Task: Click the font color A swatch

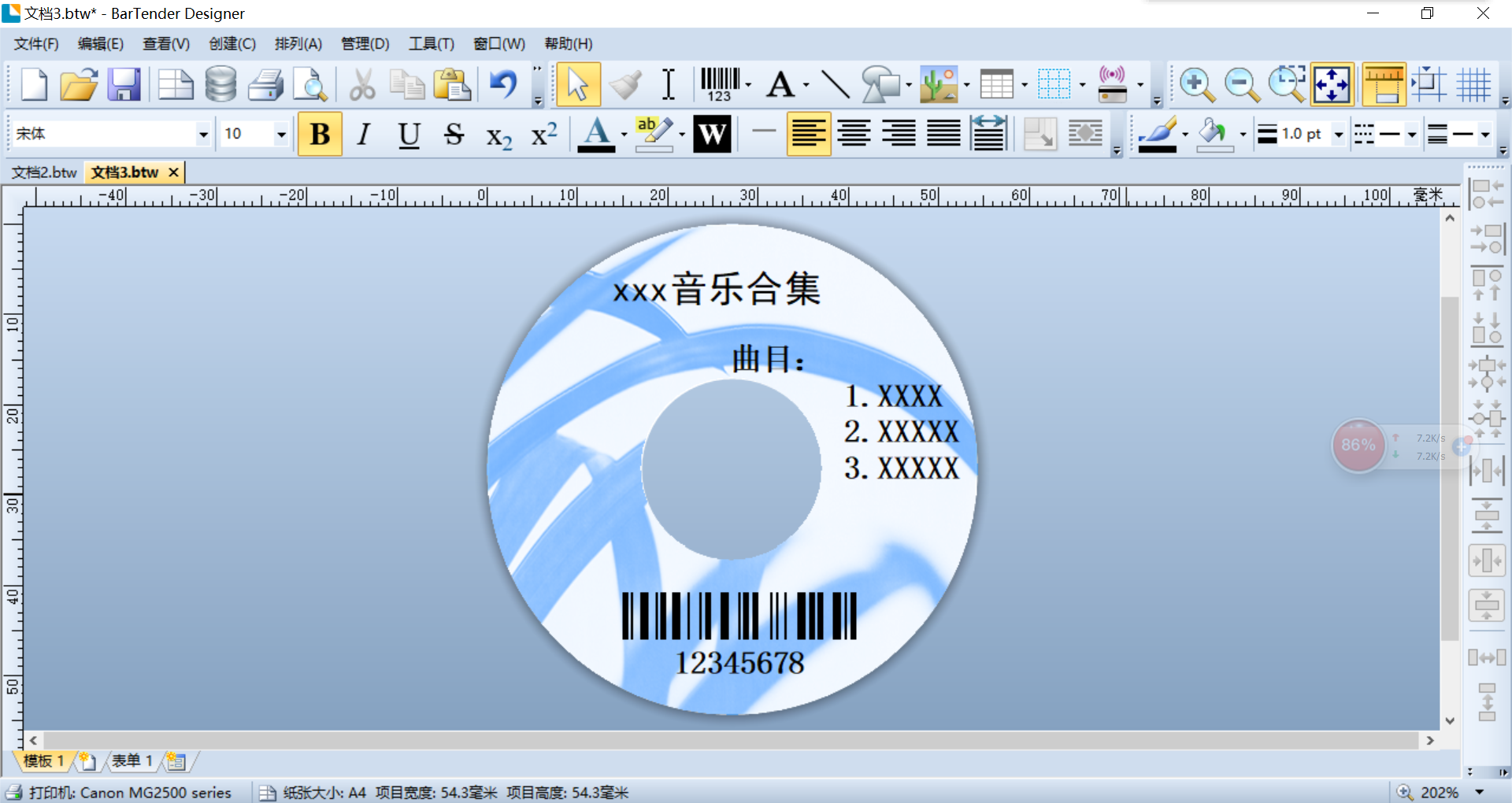Action: (x=597, y=134)
